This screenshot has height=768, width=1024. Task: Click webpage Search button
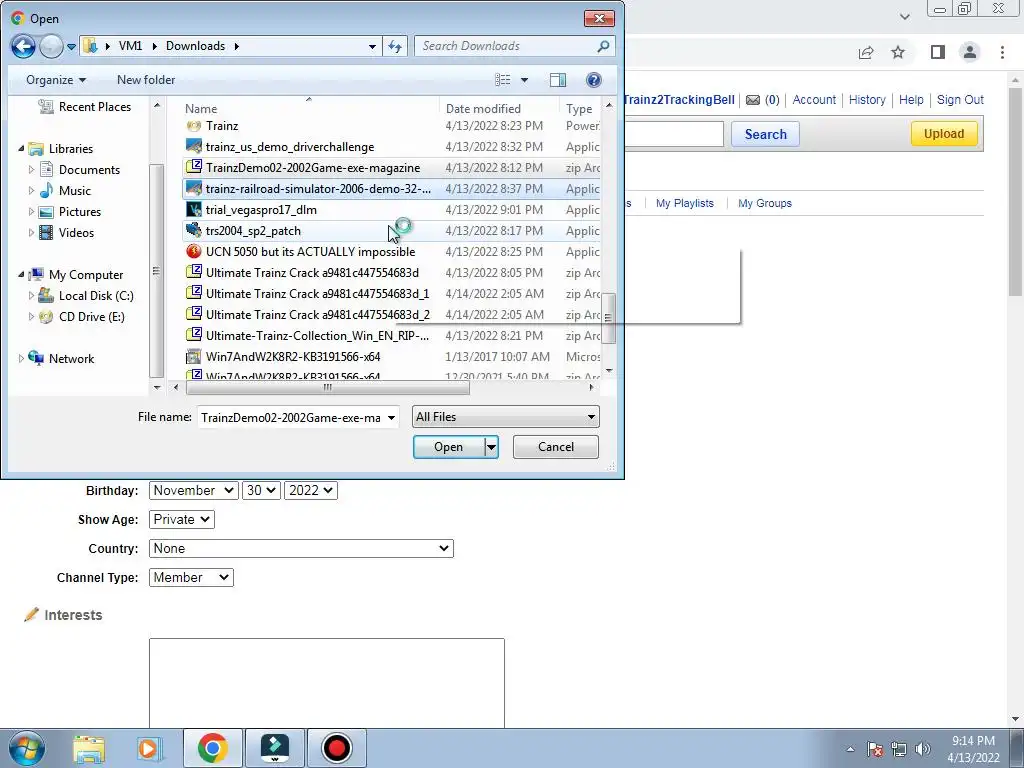[x=765, y=135]
